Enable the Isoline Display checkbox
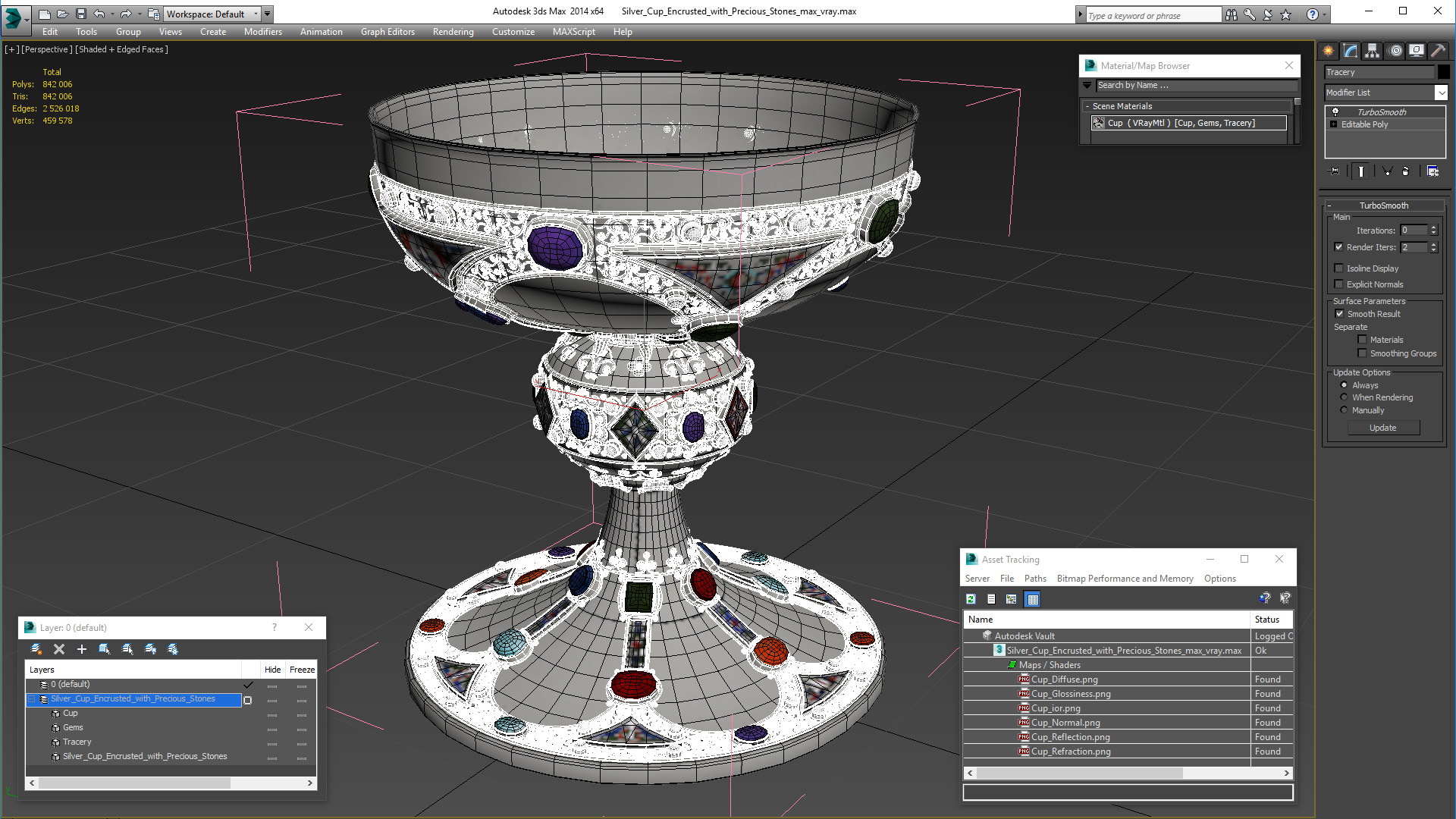Viewport: 1456px width, 819px height. 1338,268
